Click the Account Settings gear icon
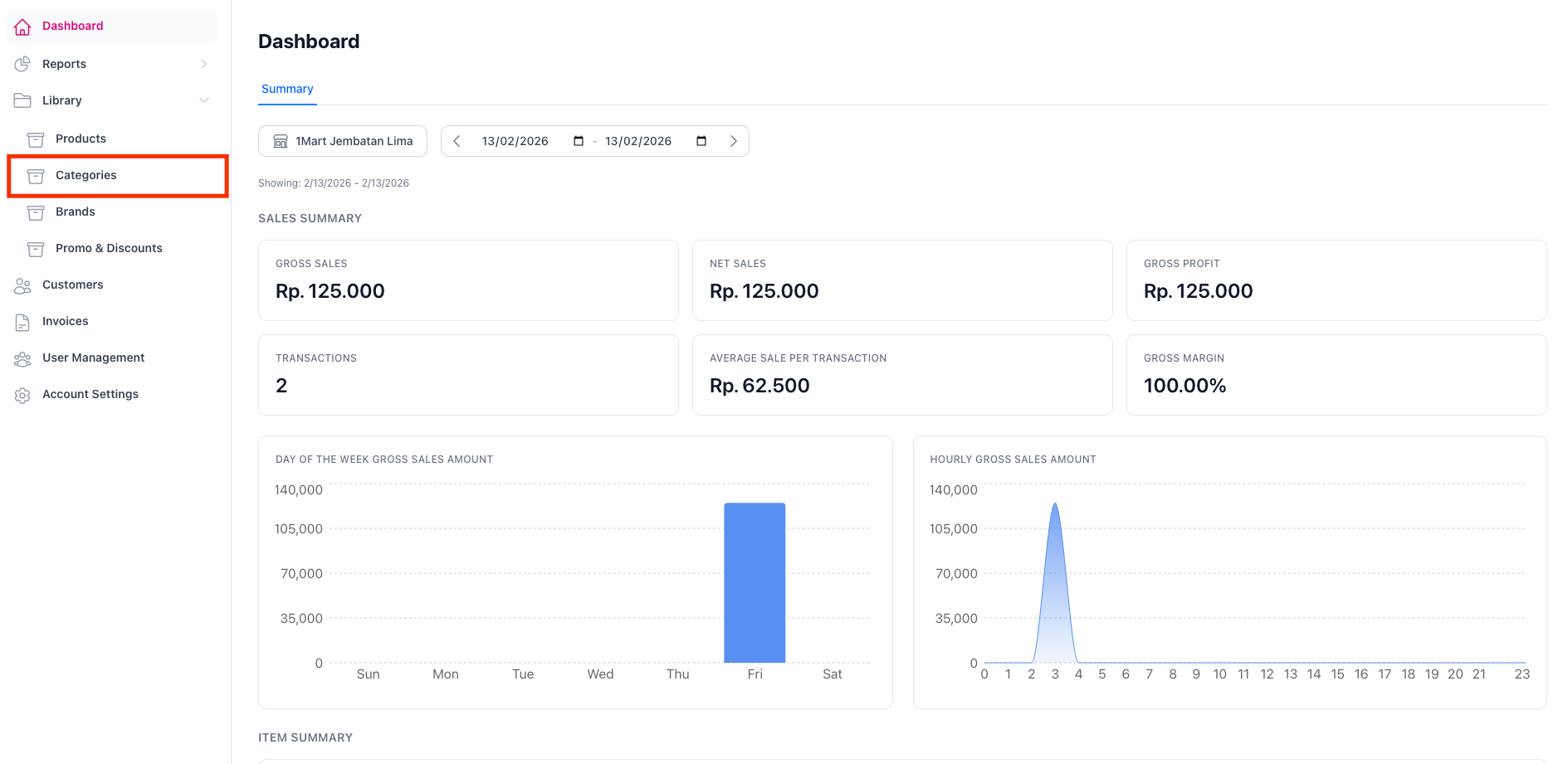 tap(22, 395)
